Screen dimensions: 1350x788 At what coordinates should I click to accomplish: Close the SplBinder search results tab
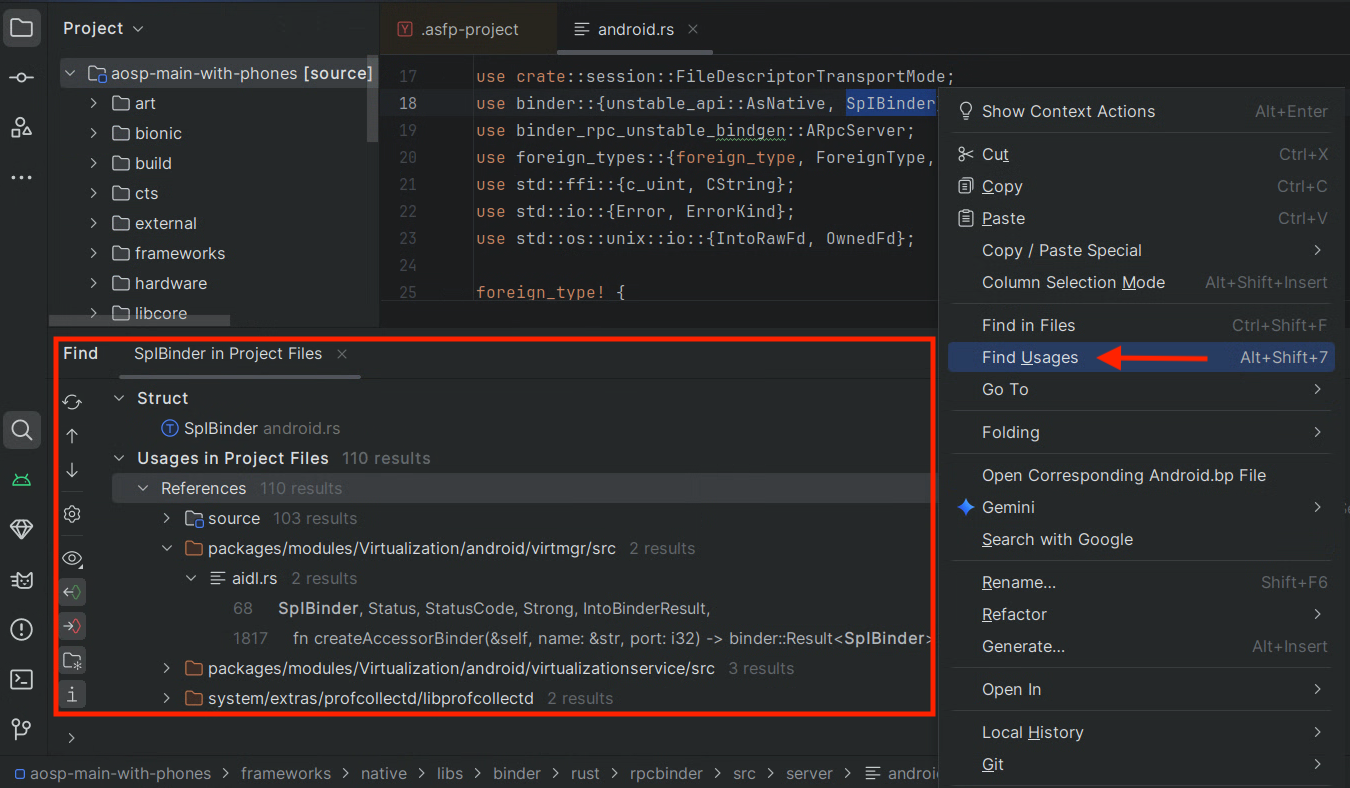pyautogui.click(x=341, y=353)
